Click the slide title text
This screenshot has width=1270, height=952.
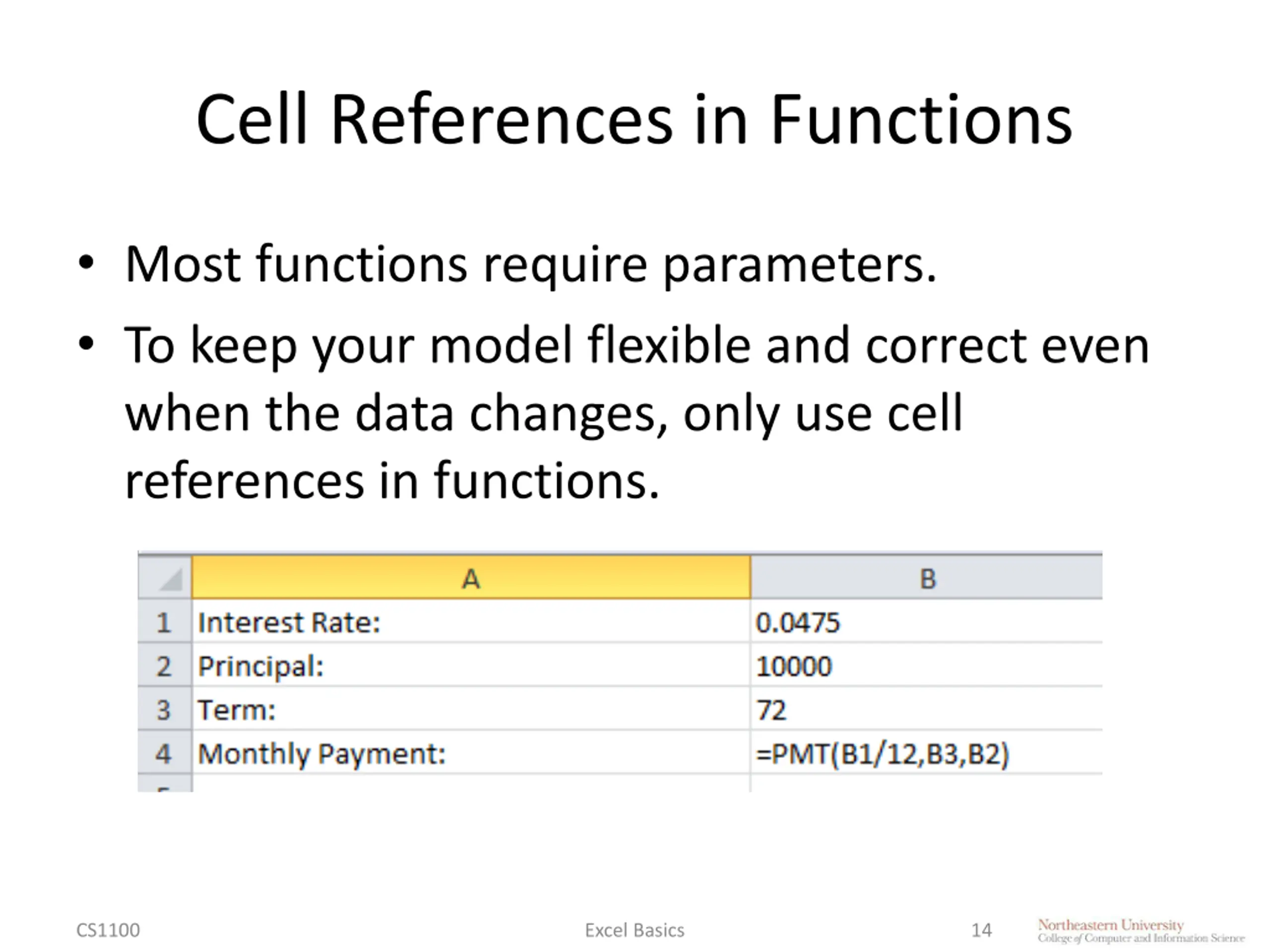634,119
